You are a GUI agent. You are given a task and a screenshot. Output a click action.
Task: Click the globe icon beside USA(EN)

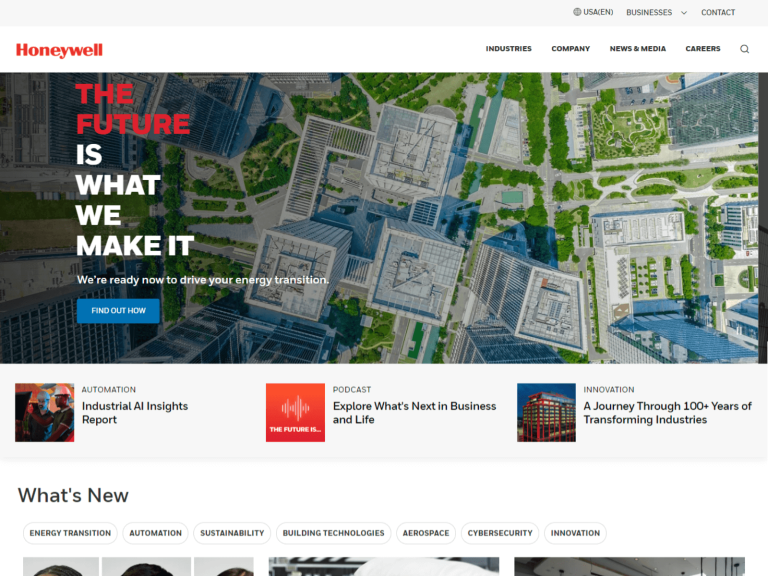[x=577, y=12]
